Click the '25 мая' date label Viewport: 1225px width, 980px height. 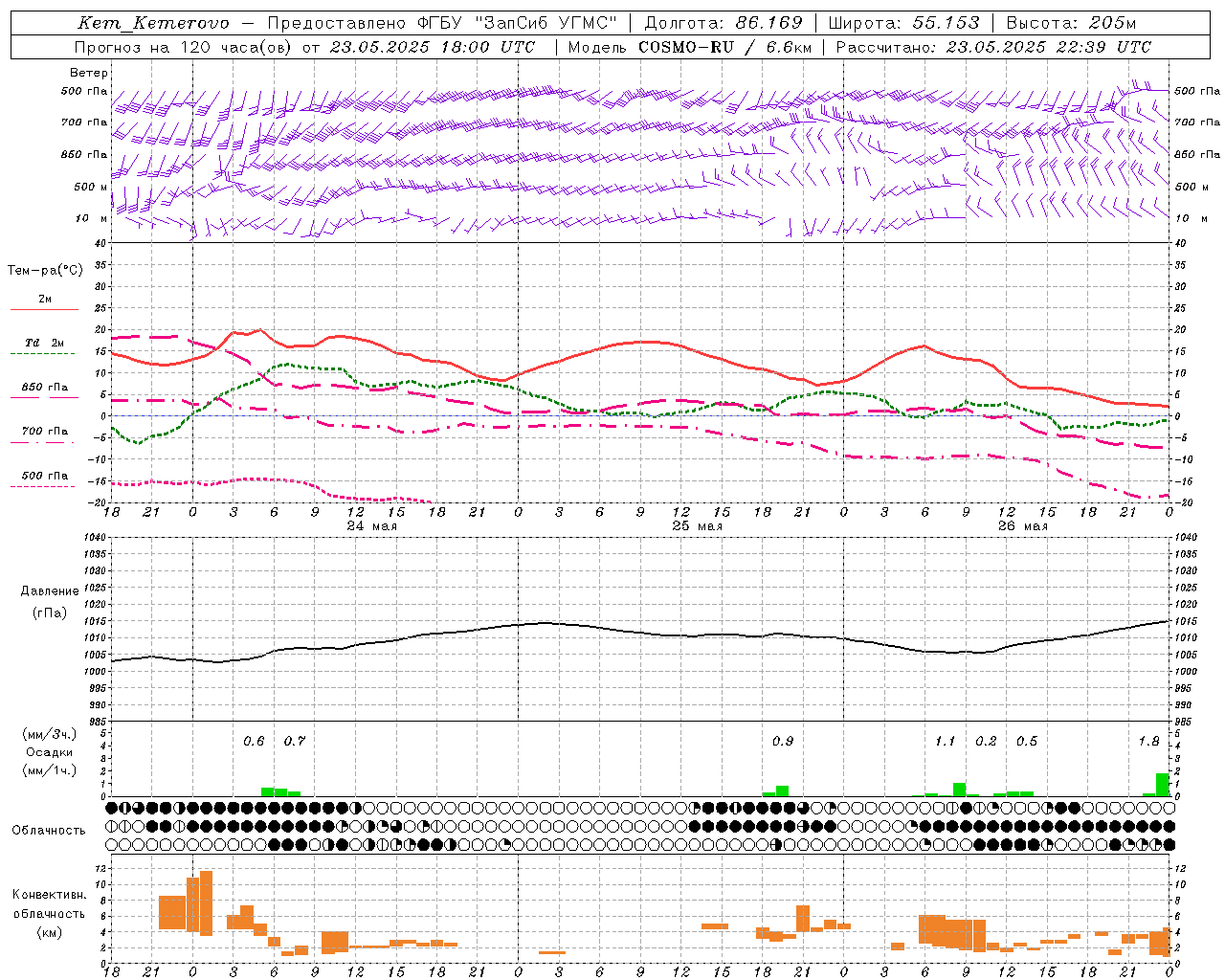(x=697, y=526)
